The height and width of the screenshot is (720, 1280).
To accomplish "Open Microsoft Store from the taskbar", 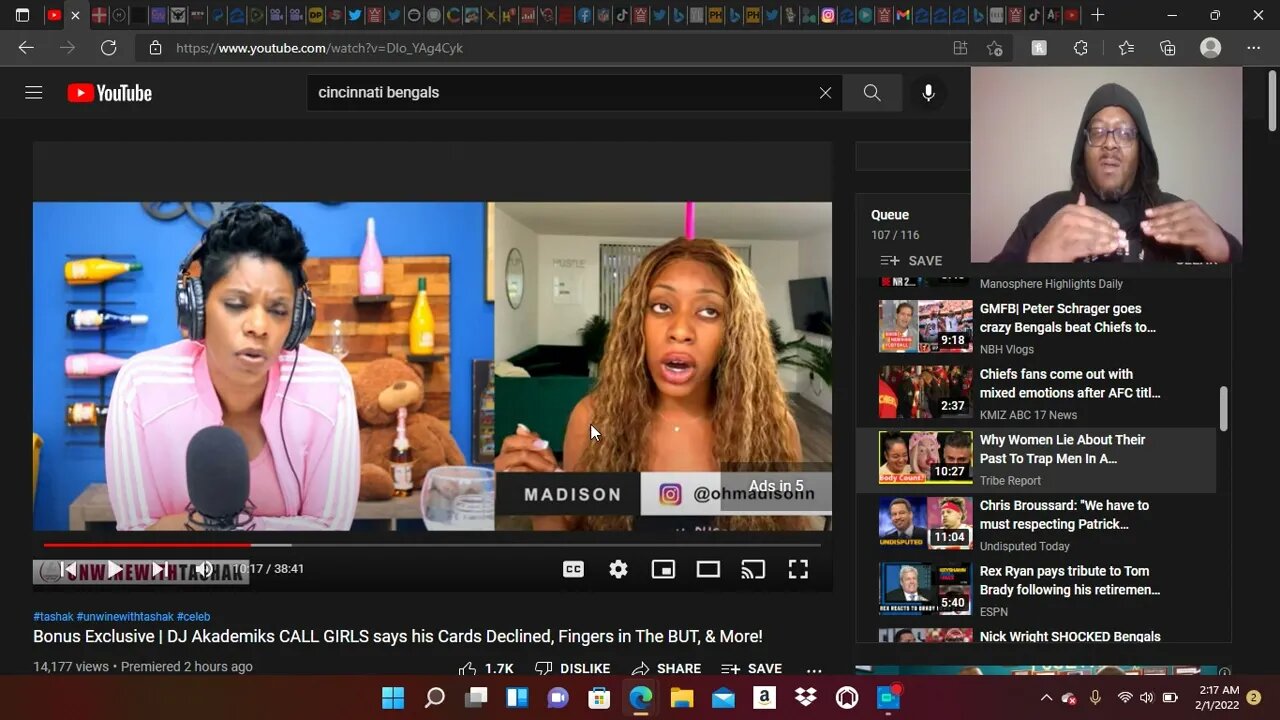I will point(599,698).
